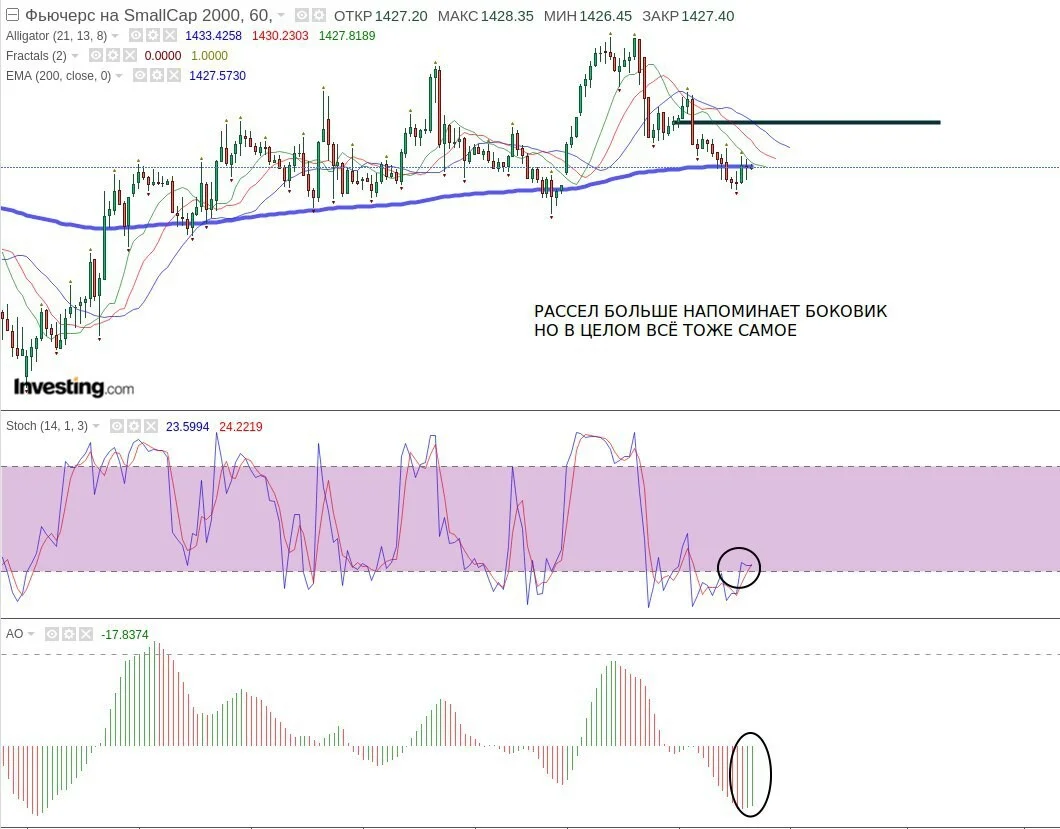
Task: Click the Alligator (21, 13, 8) legend label
Action: point(57,36)
